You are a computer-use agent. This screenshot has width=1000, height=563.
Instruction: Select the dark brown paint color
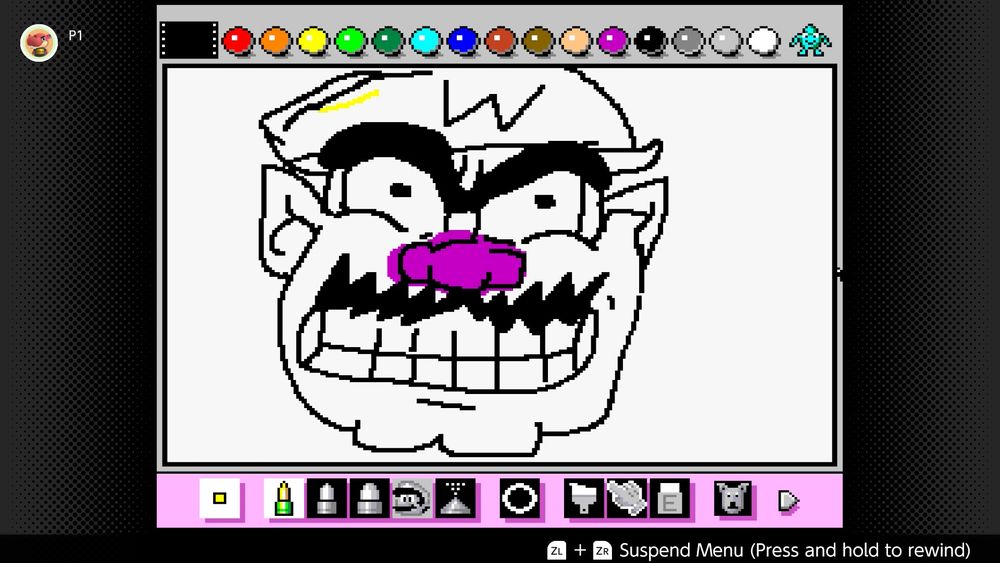(538, 41)
